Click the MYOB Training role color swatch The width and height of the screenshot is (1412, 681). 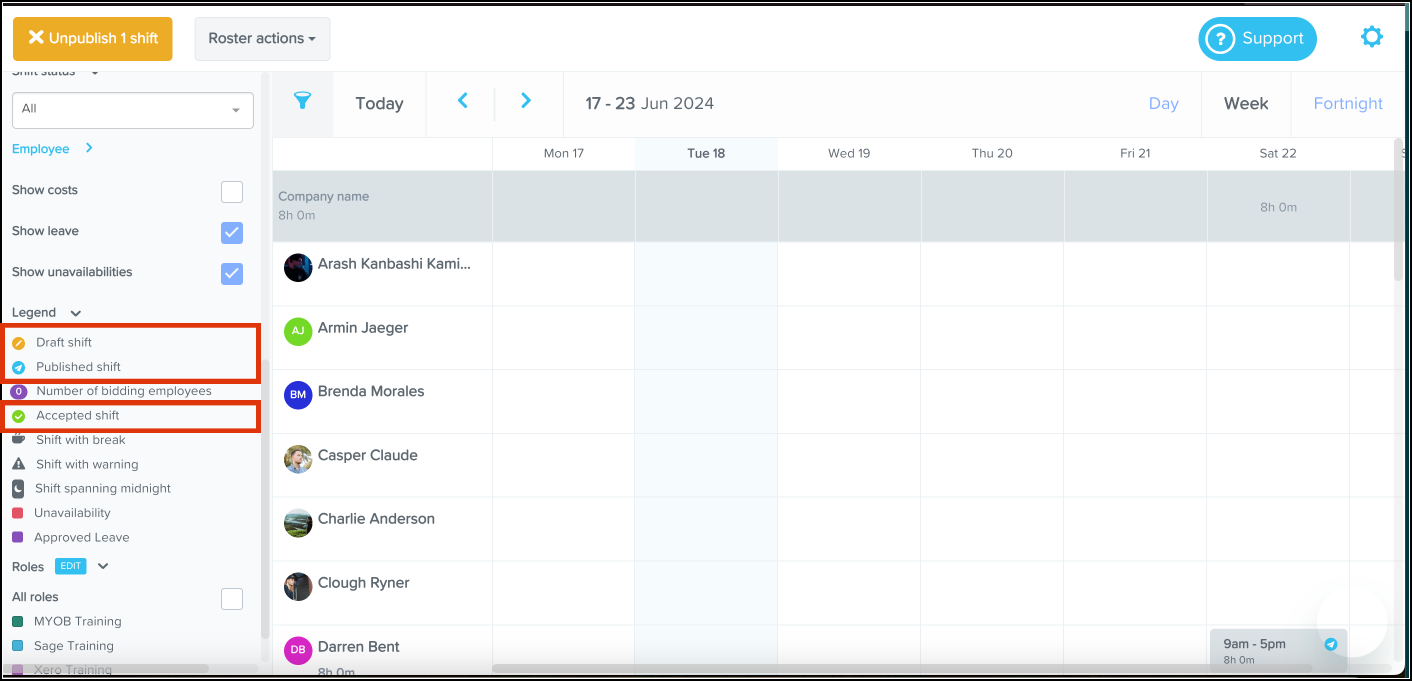click(18, 622)
